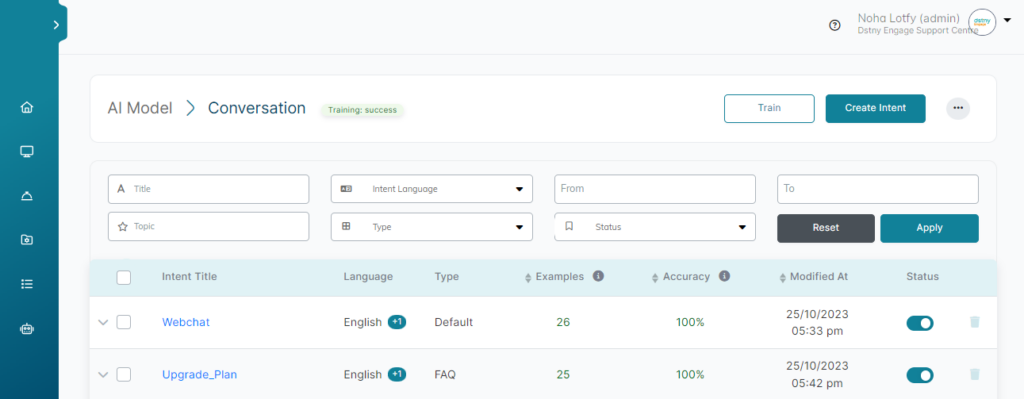Image resolution: width=1024 pixels, height=399 pixels.
Task: Check the select-all header checkbox
Action: [123, 278]
